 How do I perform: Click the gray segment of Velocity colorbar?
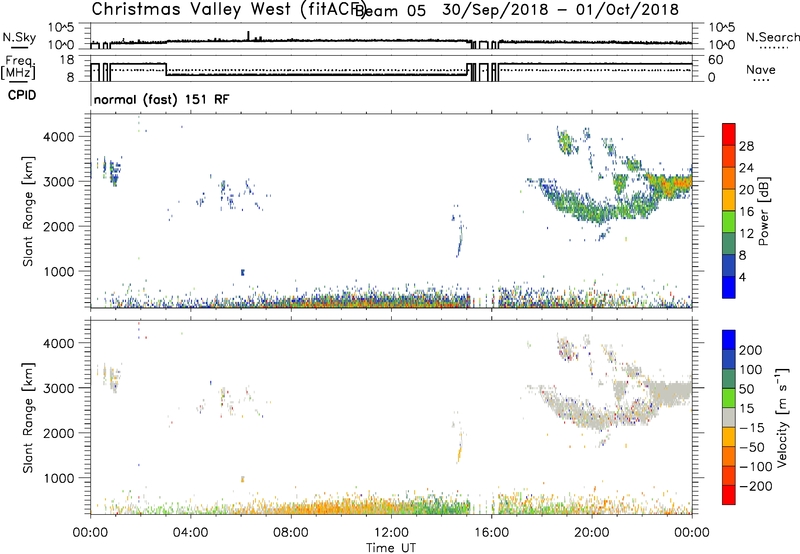[x=729, y=418]
